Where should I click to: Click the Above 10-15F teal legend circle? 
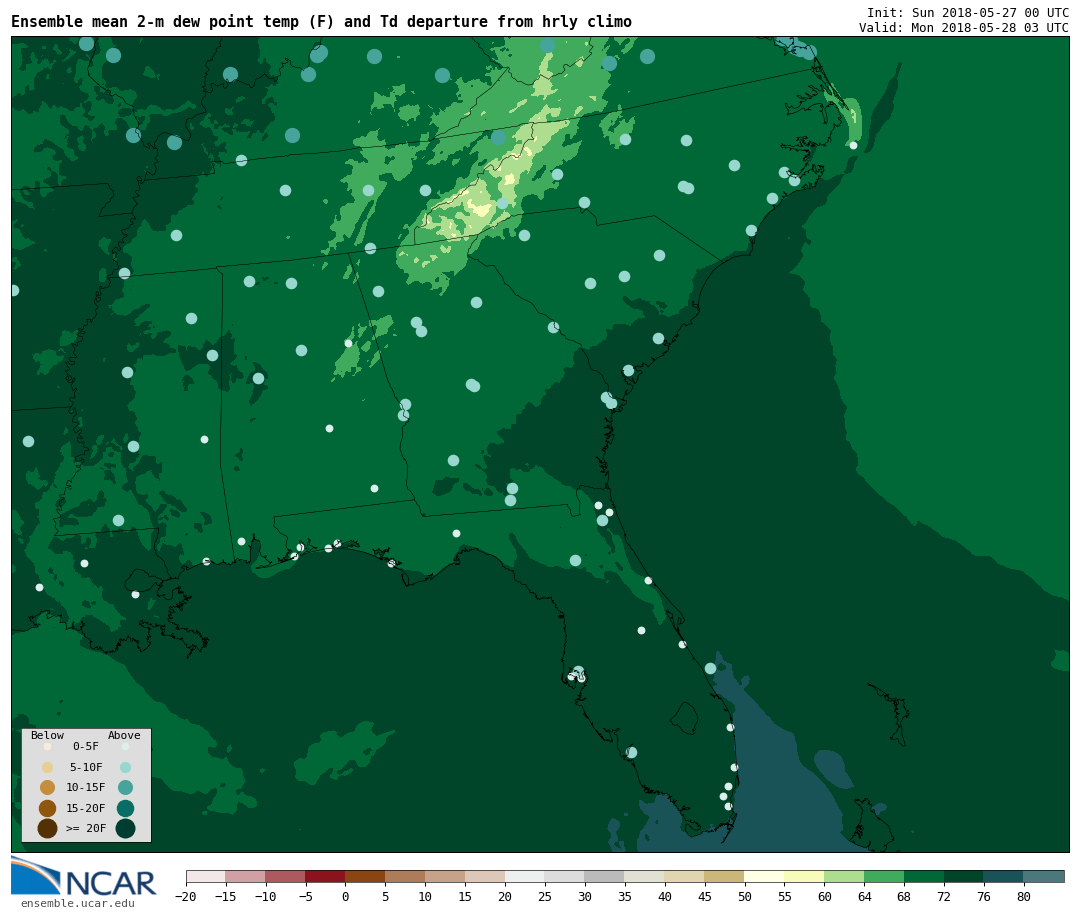pyautogui.click(x=125, y=788)
